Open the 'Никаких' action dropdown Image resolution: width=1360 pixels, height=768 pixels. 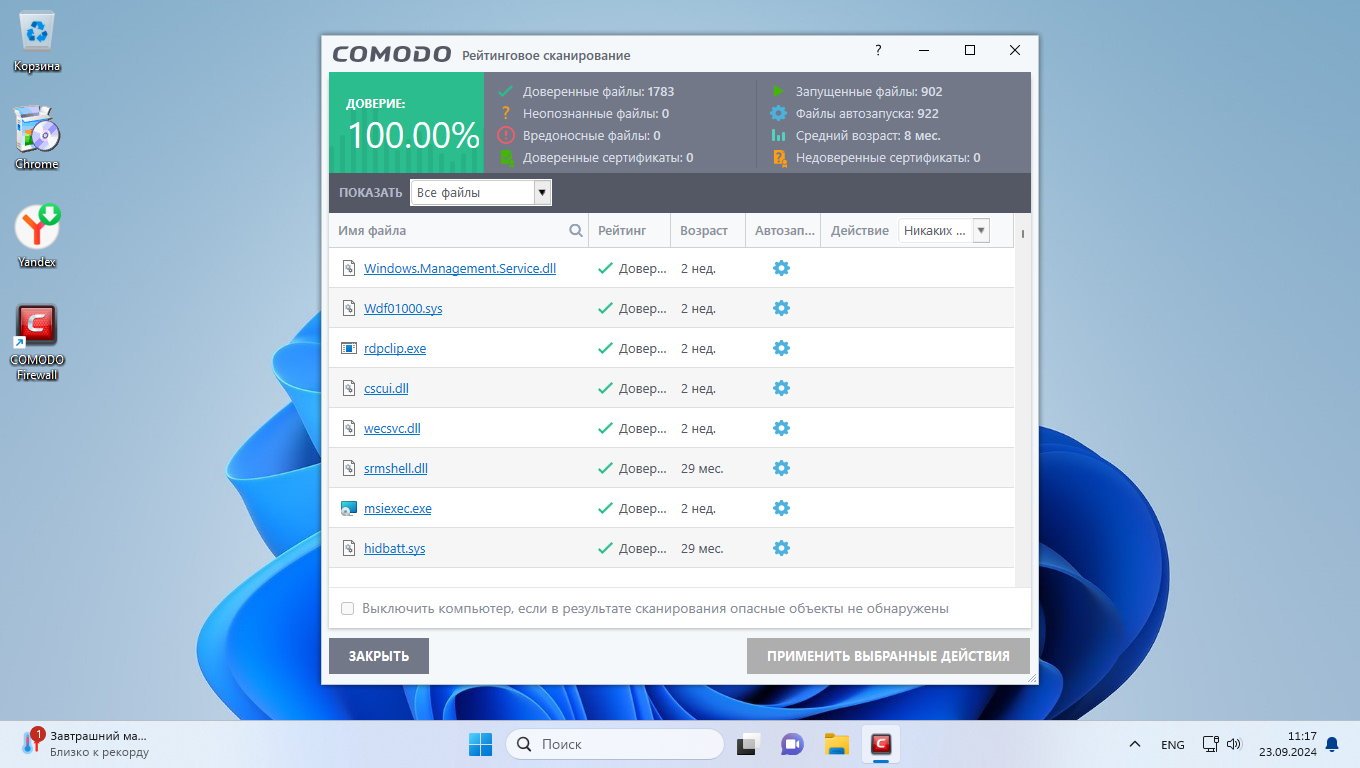pyautogui.click(x=980, y=231)
